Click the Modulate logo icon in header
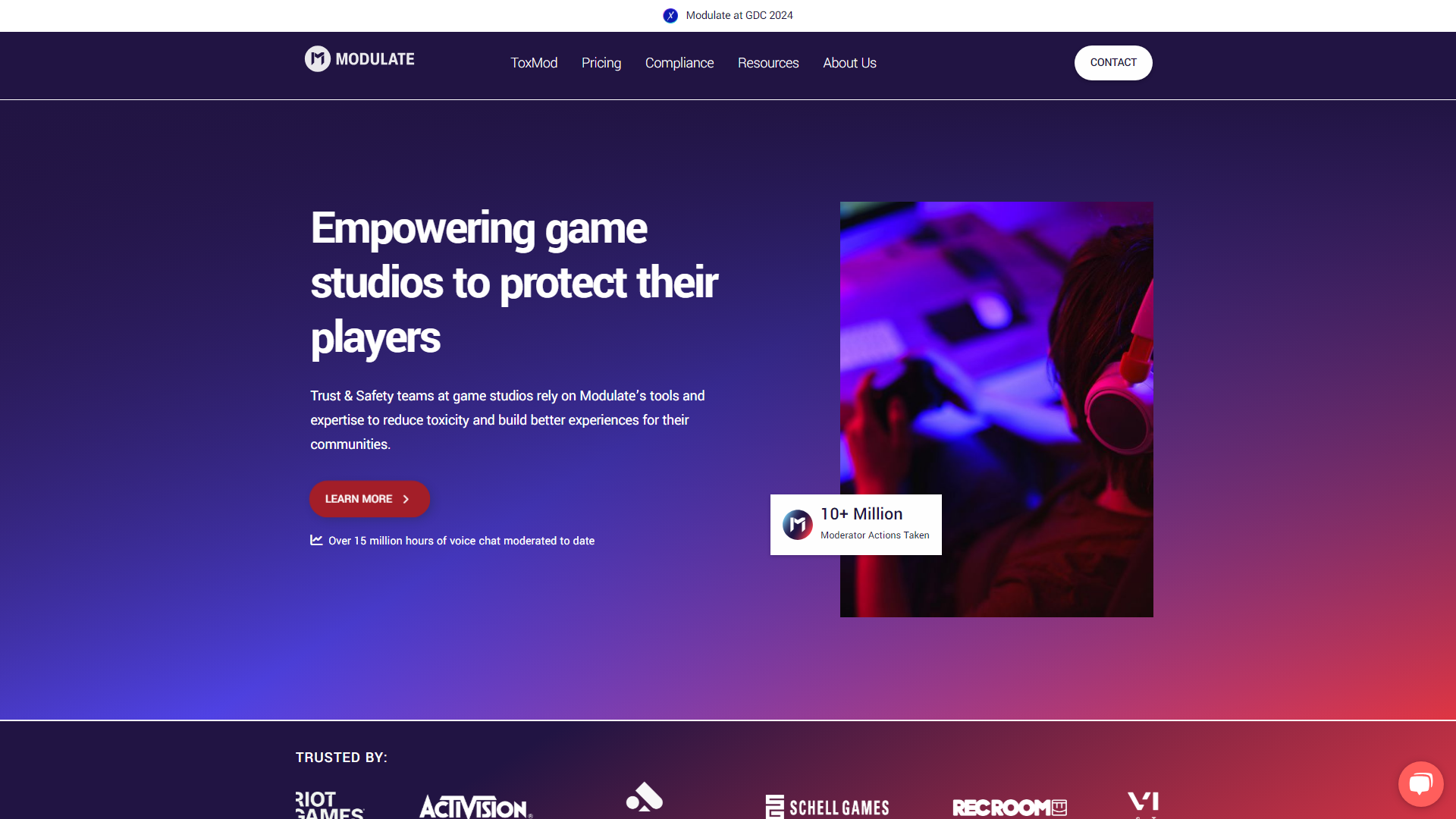This screenshot has height=819, width=1456. [x=318, y=59]
